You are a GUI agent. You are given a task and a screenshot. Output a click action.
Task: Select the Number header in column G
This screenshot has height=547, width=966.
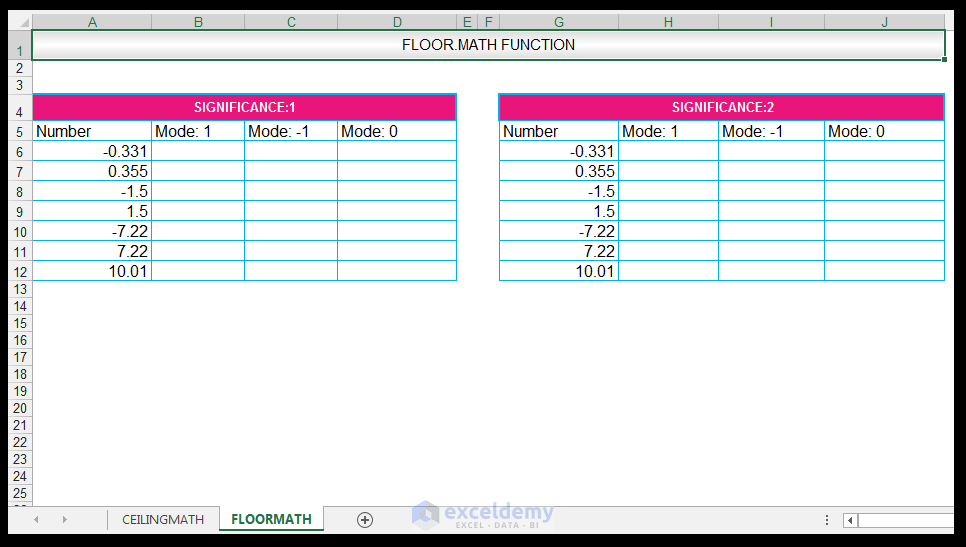tap(559, 131)
